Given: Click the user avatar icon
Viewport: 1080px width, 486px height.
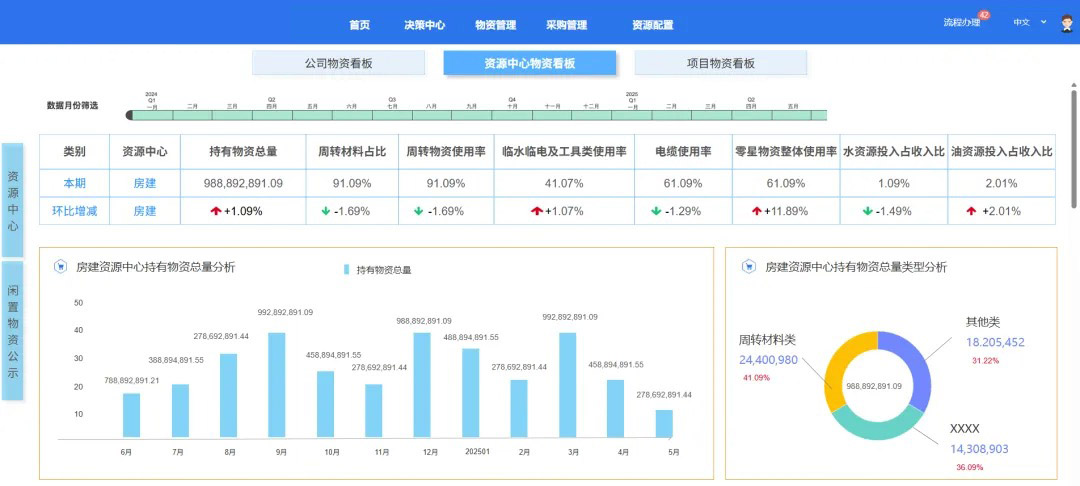Looking at the screenshot, I should click(1068, 23).
